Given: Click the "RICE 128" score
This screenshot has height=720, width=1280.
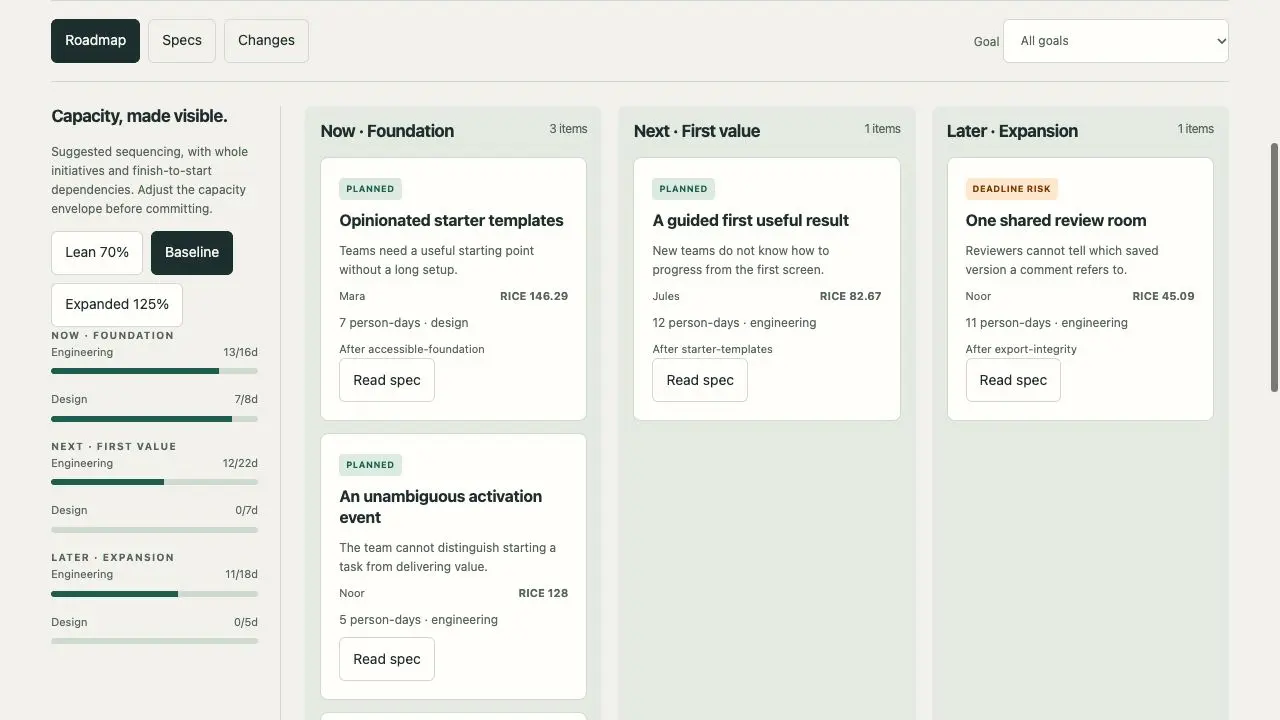Looking at the screenshot, I should tap(543, 593).
